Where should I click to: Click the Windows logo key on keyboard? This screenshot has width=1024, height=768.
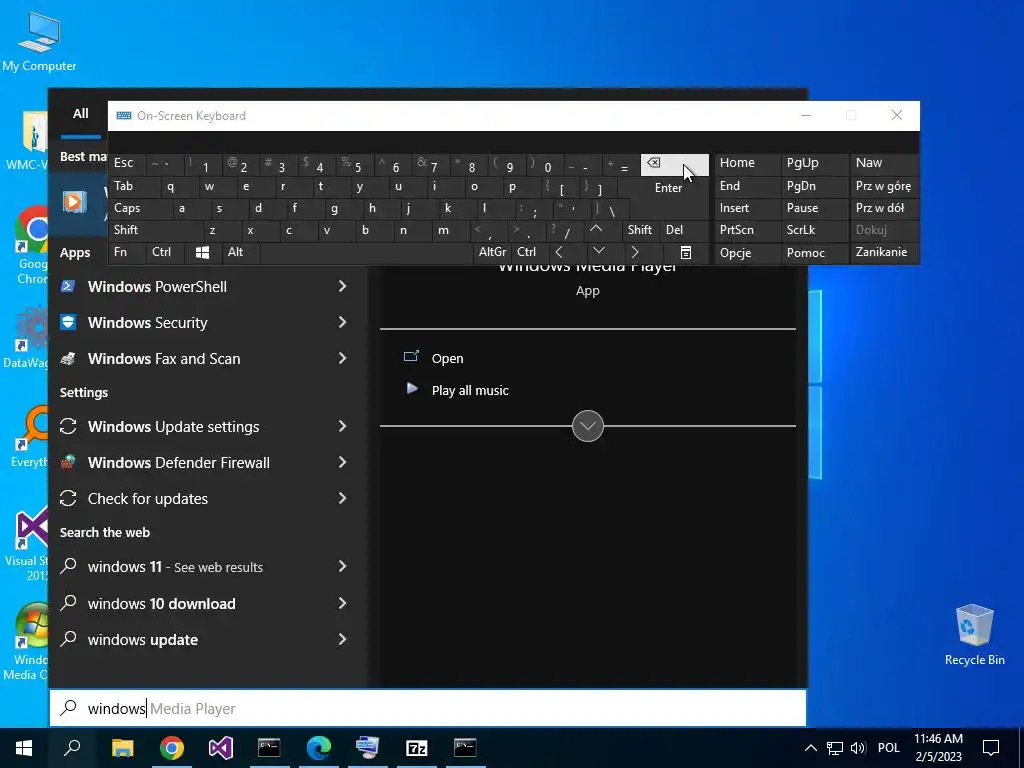pyautogui.click(x=202, y=253)
